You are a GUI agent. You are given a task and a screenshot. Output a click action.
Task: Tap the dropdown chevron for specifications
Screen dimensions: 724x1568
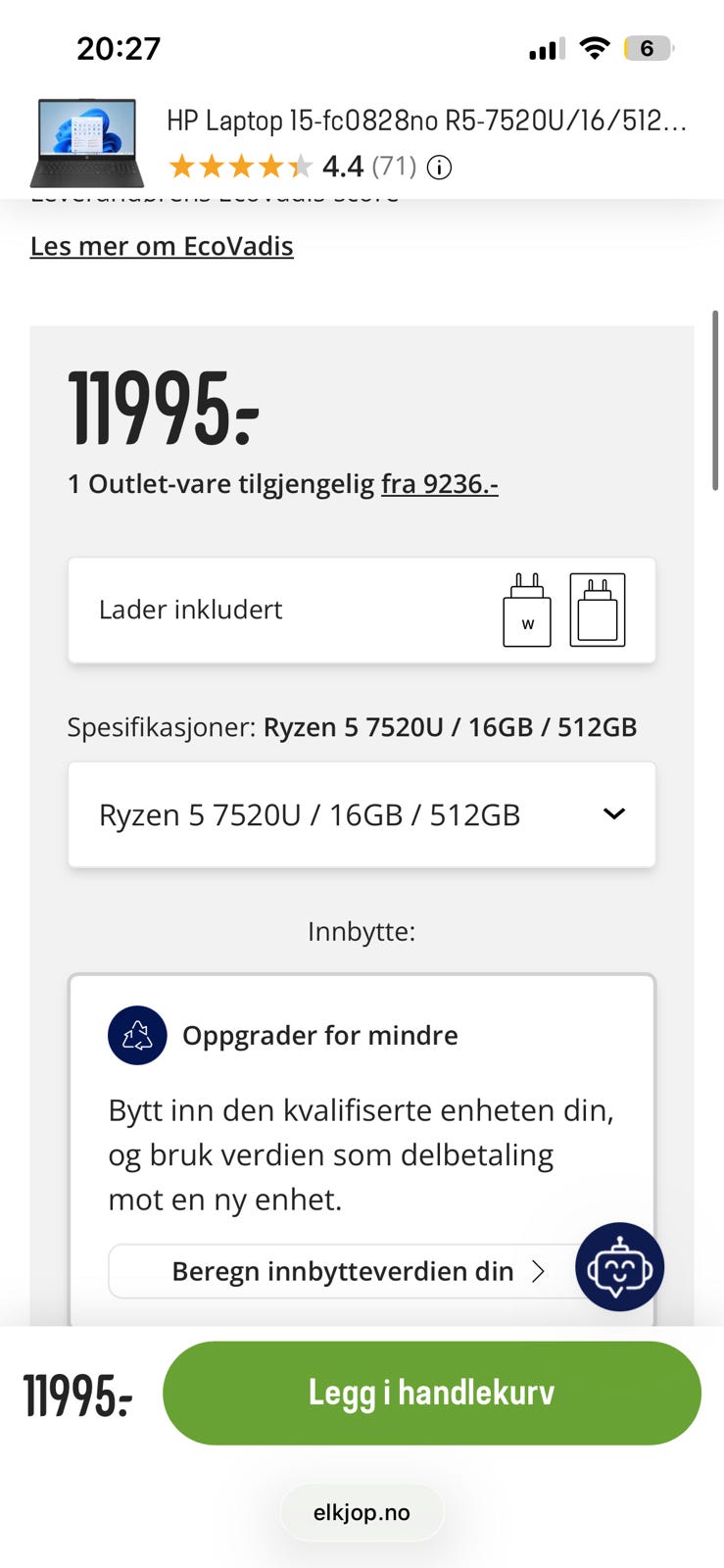[x=614, y=813]
